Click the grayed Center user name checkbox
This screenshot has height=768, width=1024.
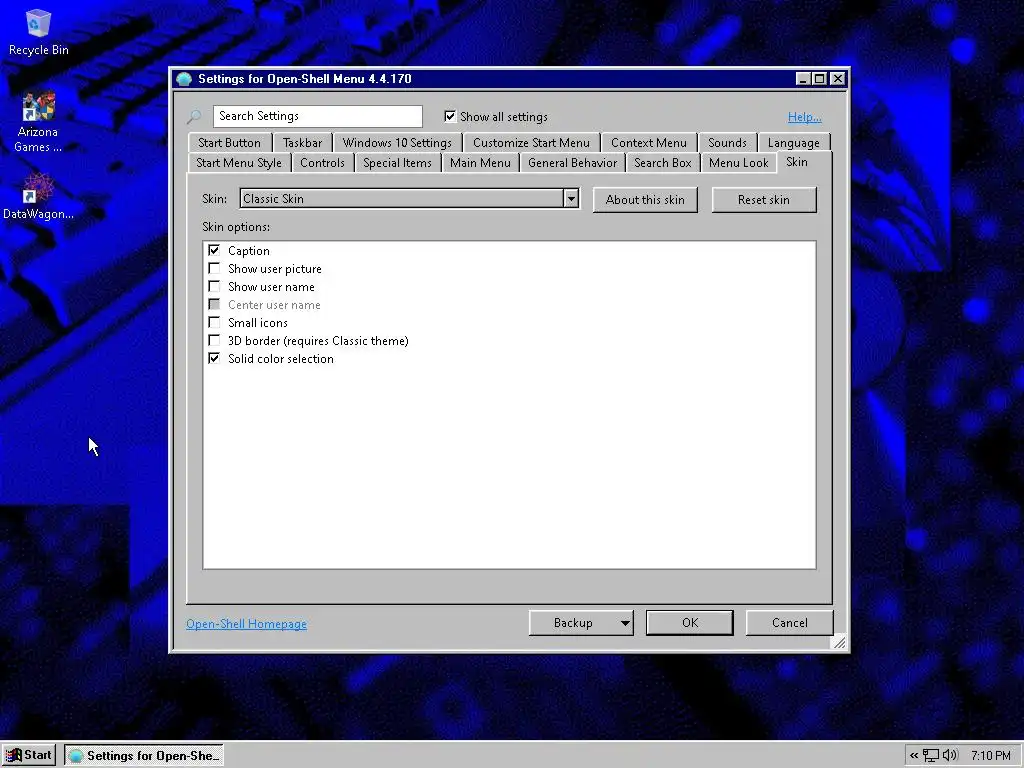(214, 304)
